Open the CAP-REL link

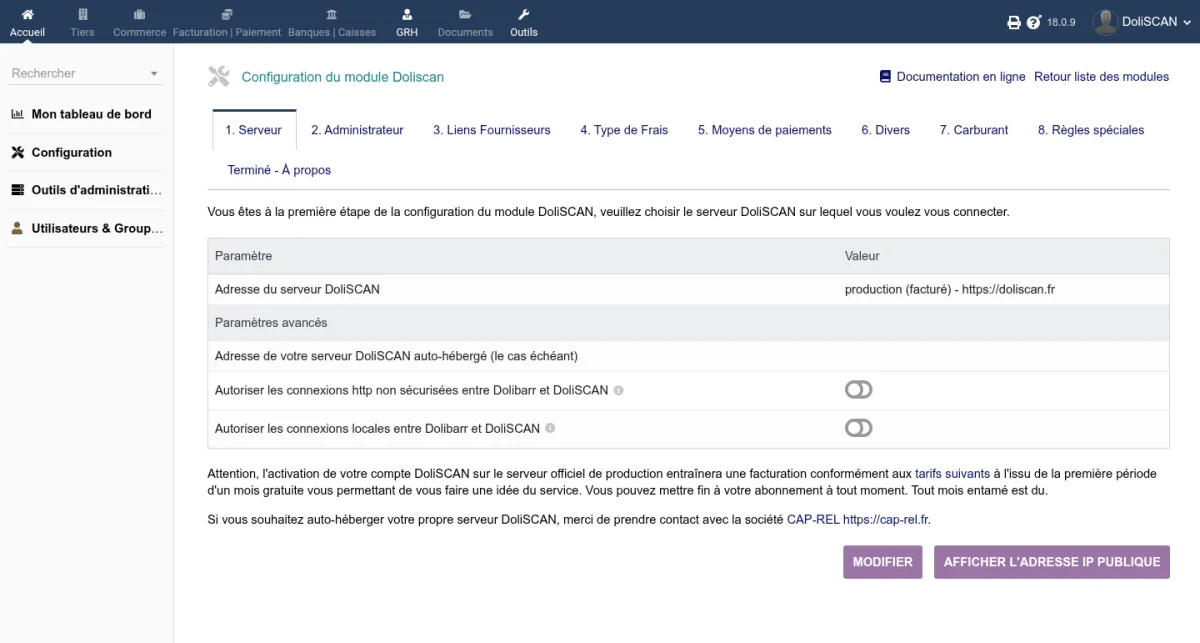[x=813, y=519]
